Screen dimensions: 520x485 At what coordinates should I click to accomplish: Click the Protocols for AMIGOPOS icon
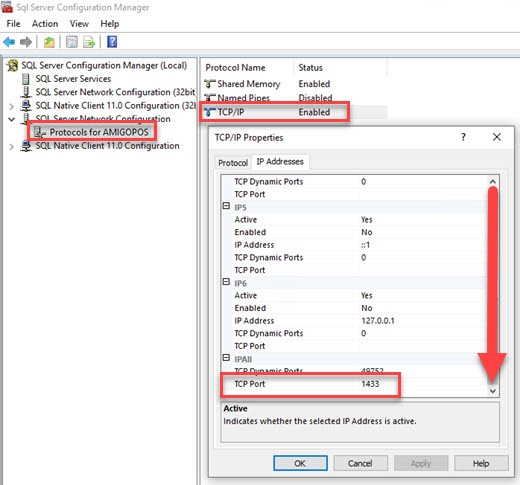tap(40, 132)
